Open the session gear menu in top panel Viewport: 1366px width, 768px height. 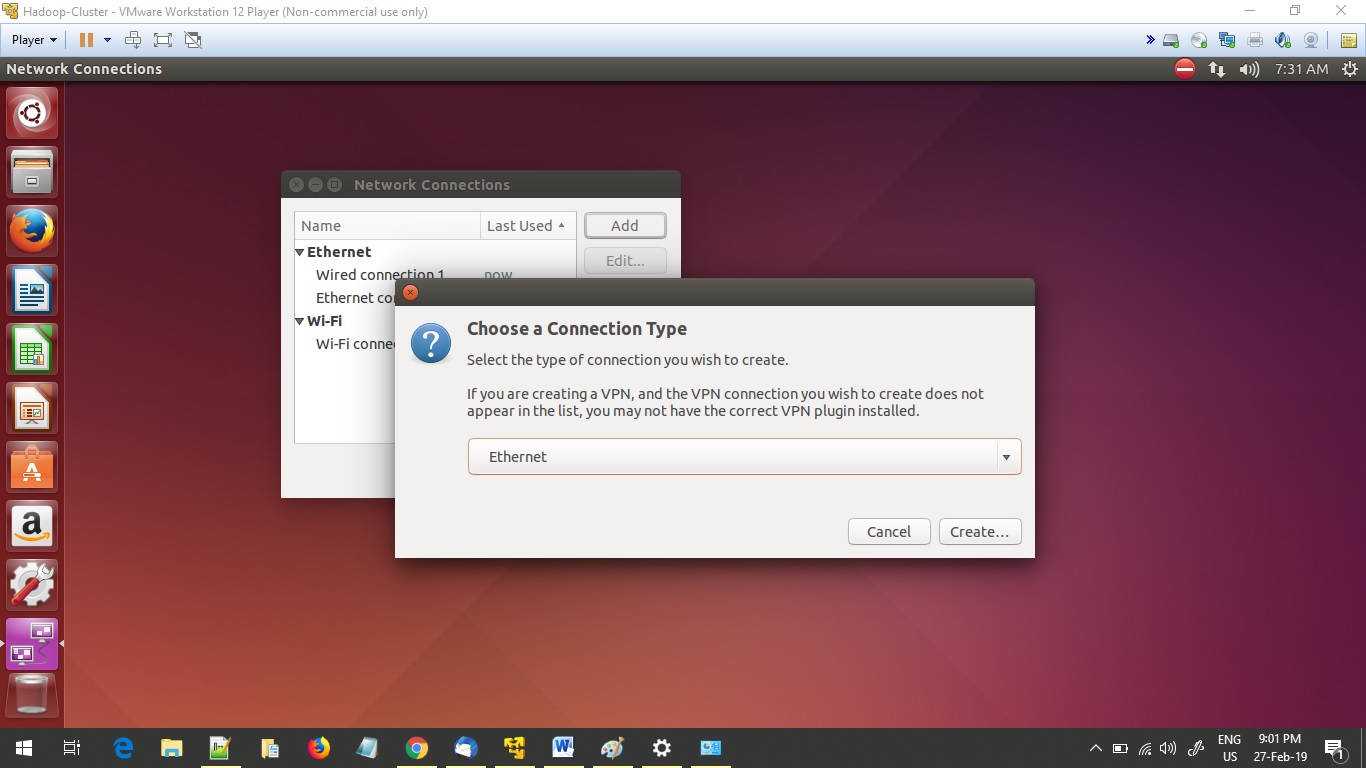(x=1350, y=69)
